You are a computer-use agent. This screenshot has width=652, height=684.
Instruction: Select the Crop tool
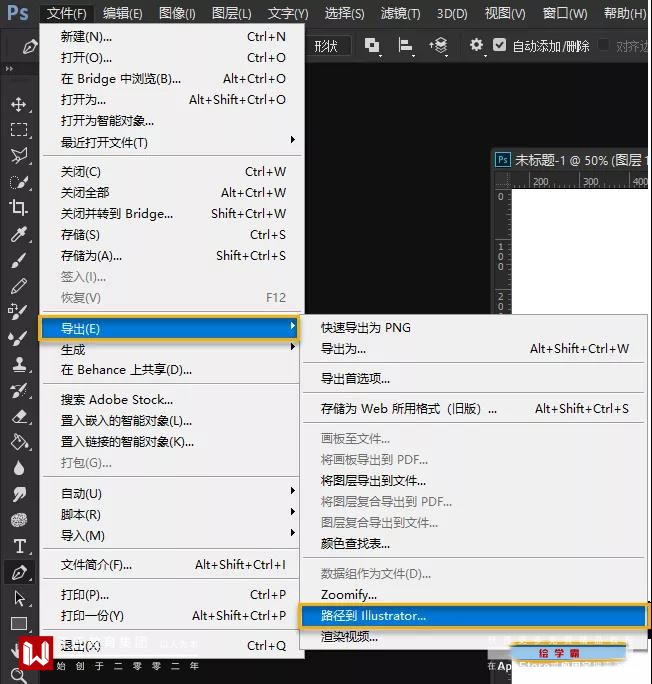tap(18, 208)
